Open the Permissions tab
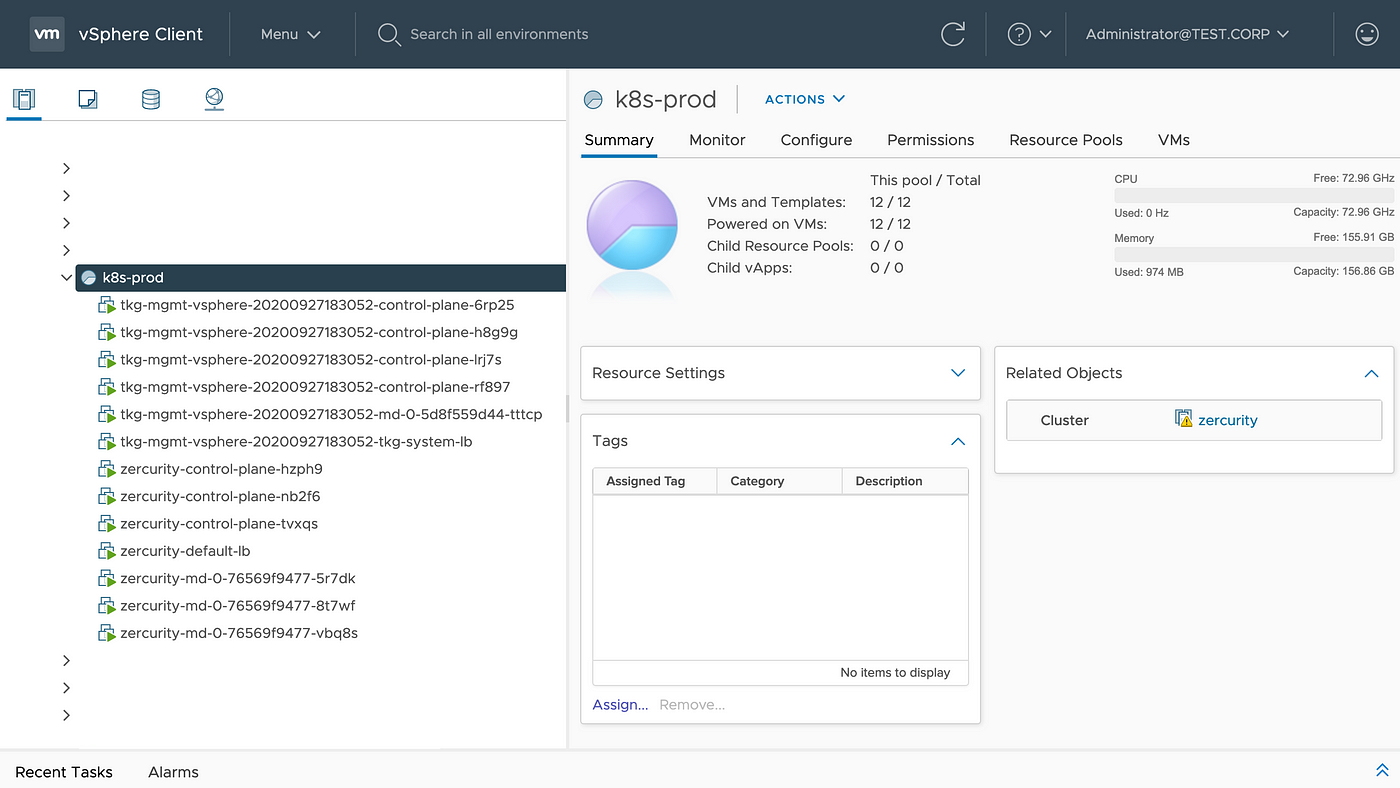This screenshot has height=788, width=1400. 930,140
